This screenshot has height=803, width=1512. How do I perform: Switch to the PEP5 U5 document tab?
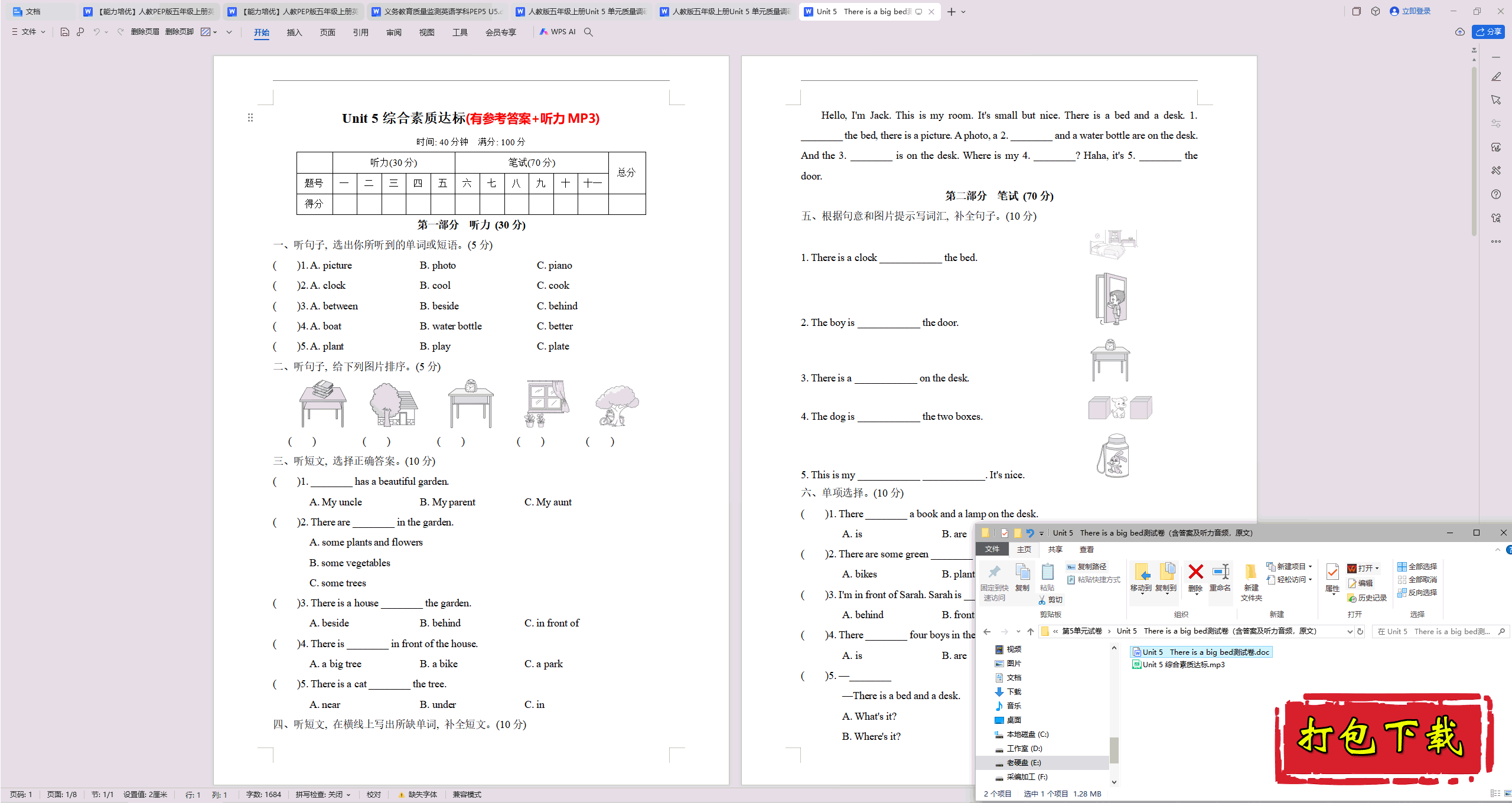[437, 11]
